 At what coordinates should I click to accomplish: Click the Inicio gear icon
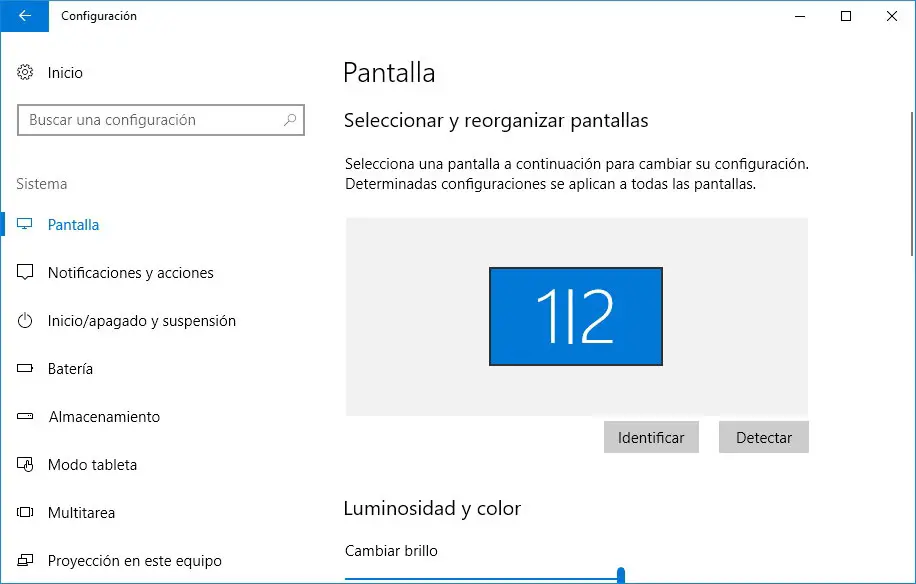coord(26,73)
